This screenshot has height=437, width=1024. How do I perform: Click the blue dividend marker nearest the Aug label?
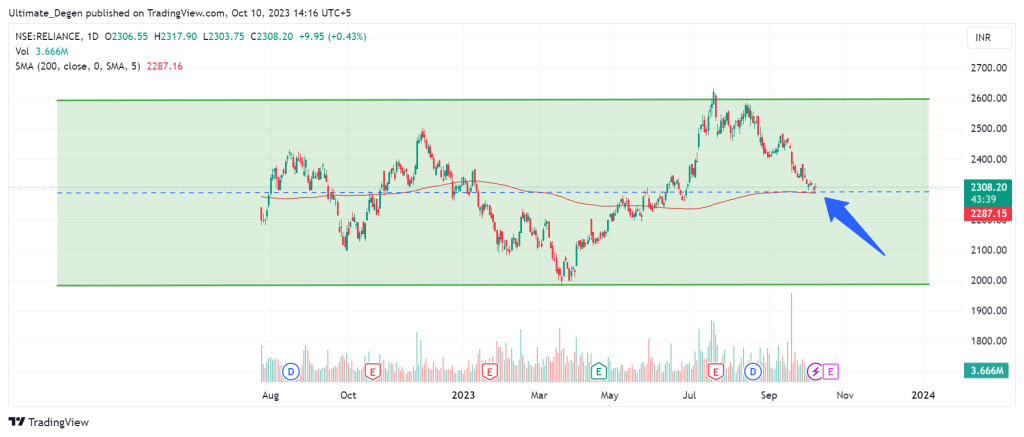click(291, 372)
